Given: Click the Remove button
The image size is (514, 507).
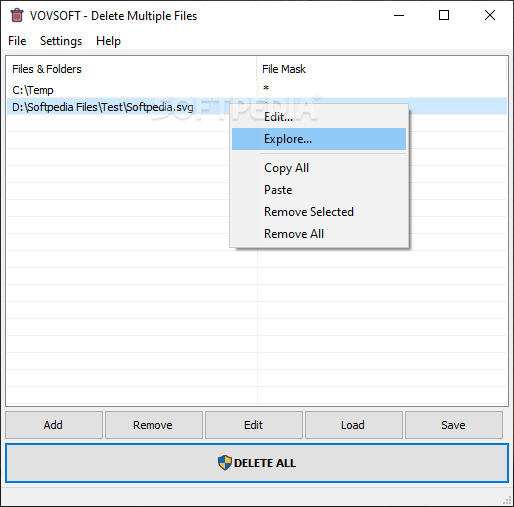Looking at the screenshot, I should pyautogui.click(x=154, y=425).
